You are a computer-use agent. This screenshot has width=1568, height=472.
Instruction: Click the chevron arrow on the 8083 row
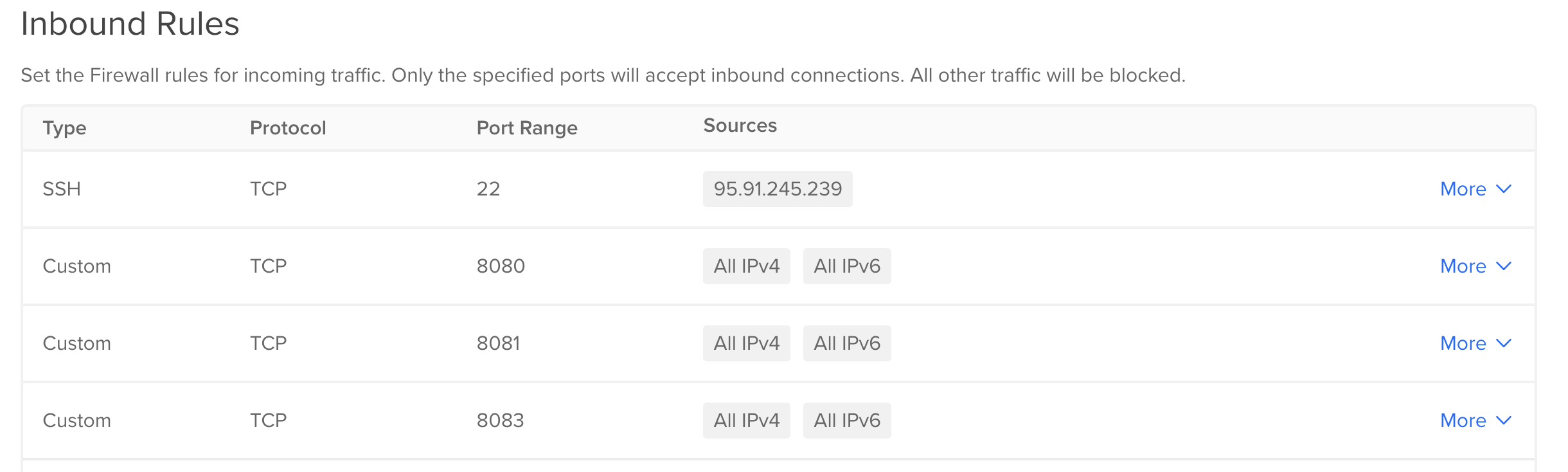coord(1504,421)
